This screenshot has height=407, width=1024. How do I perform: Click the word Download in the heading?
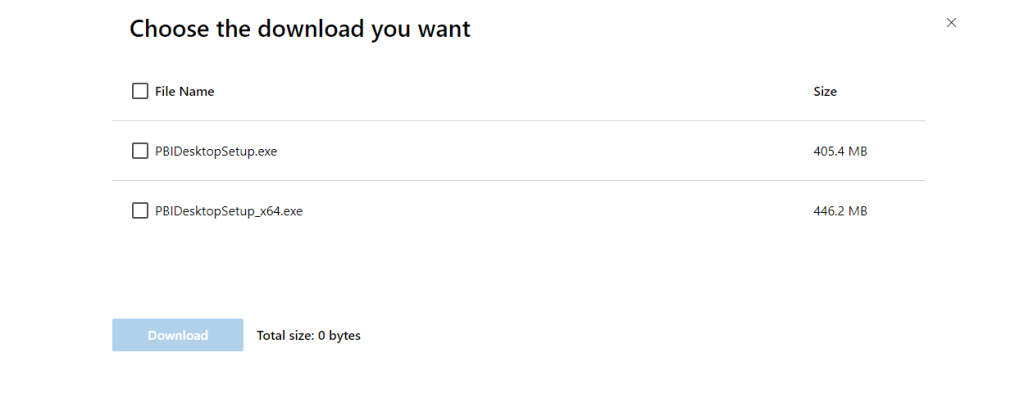311,29
